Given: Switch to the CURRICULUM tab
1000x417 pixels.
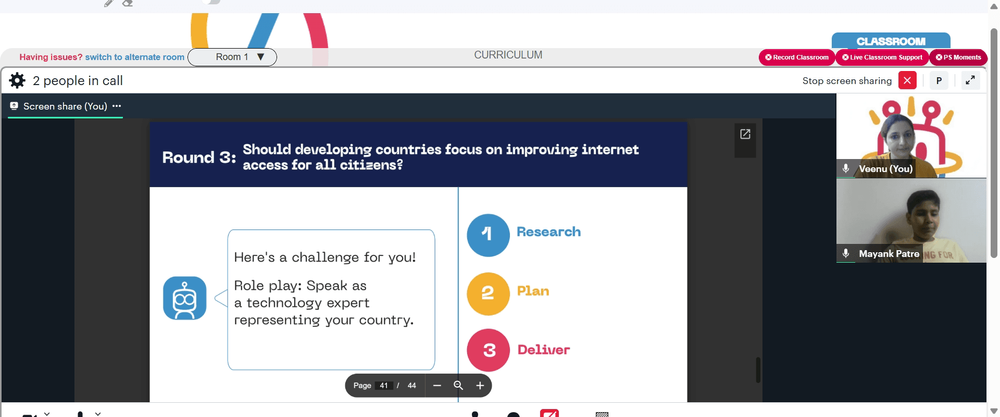Looking at the screenshot, I should point(508,55).
